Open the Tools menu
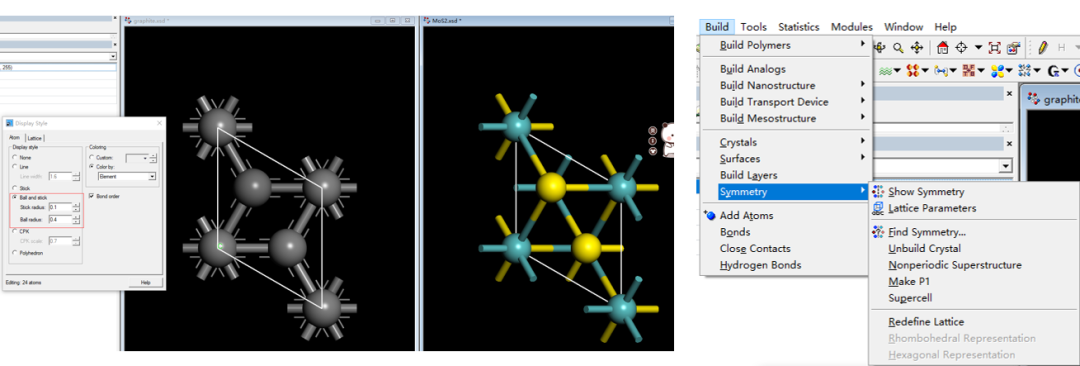1080x366 pixels. (754, 27)
